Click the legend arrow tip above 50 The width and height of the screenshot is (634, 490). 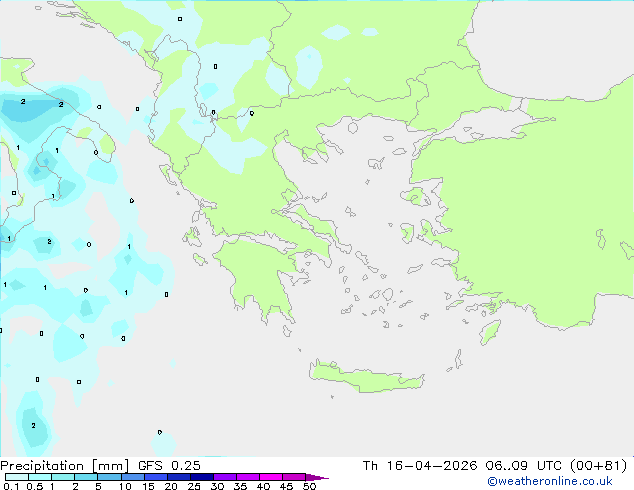[317, 477]
